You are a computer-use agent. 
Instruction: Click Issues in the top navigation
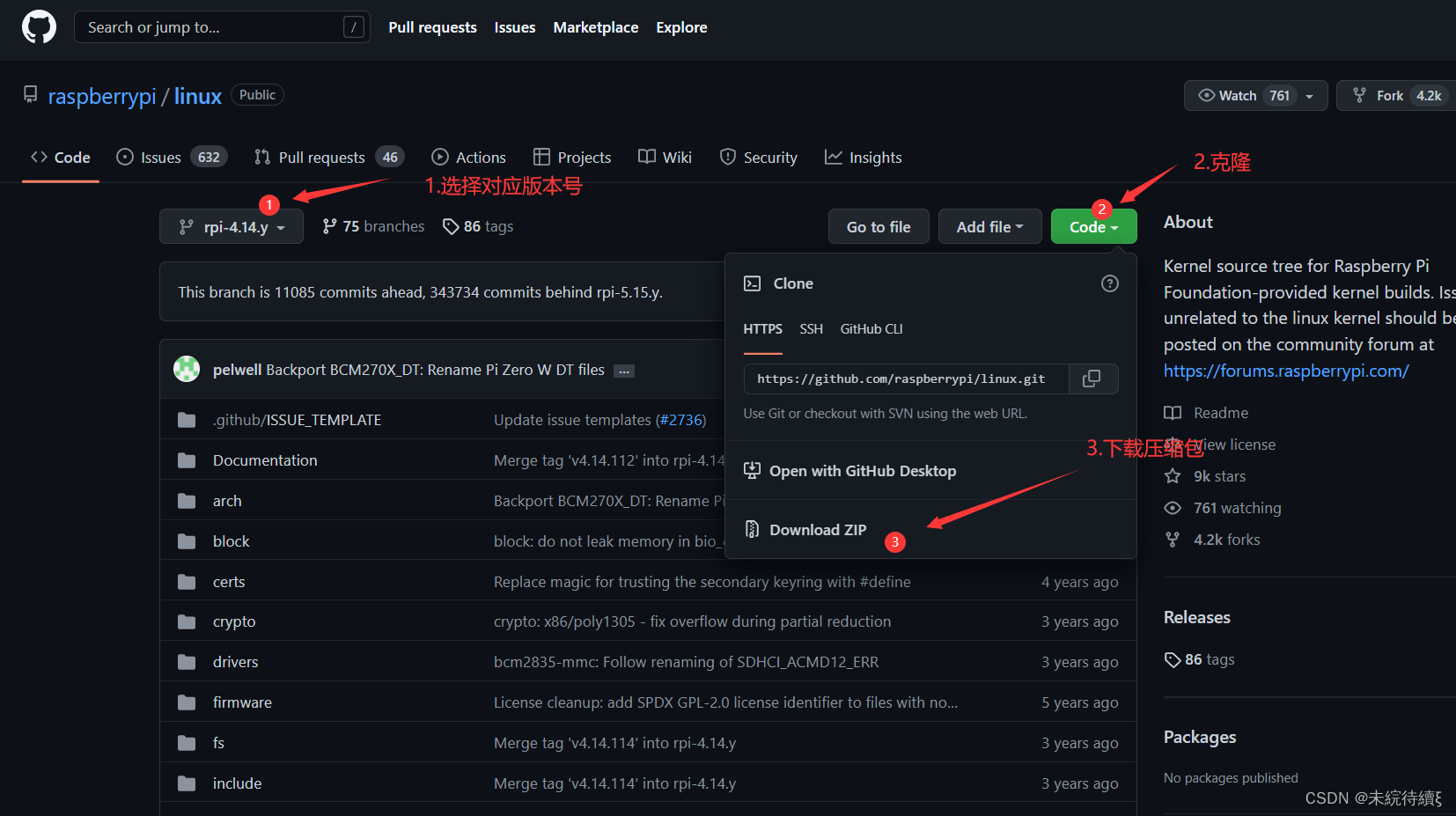pyautogui.click(x=515, y=27)
